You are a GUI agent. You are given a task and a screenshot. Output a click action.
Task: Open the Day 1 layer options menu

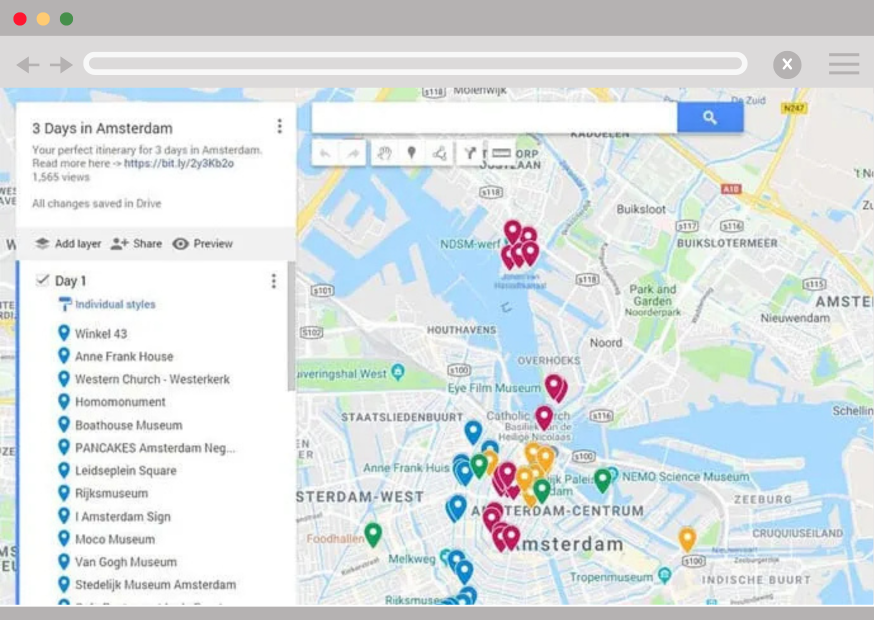point(273,281)
